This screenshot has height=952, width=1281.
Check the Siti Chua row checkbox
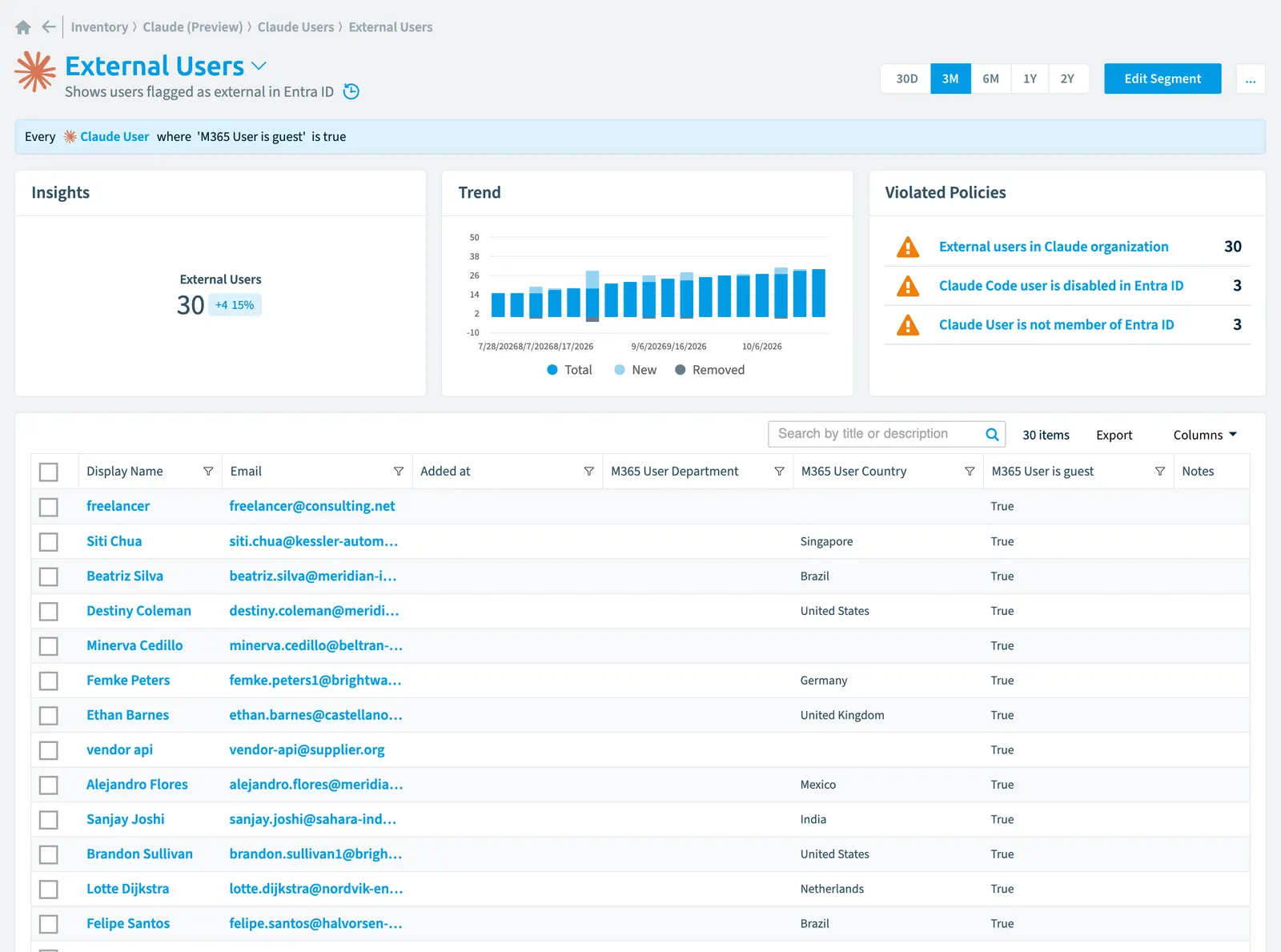coord(49,542)
